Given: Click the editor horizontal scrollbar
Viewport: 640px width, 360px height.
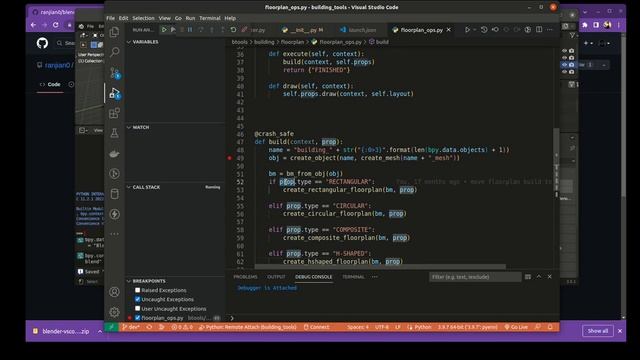Looking at the screenshot, I should pos(380,267).
